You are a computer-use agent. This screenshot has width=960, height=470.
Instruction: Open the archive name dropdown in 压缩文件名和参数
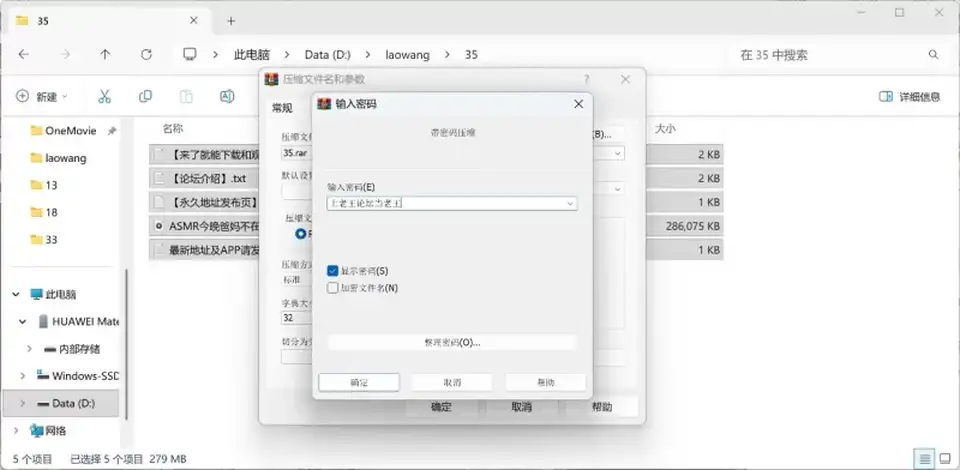click(x=617, y=153)
